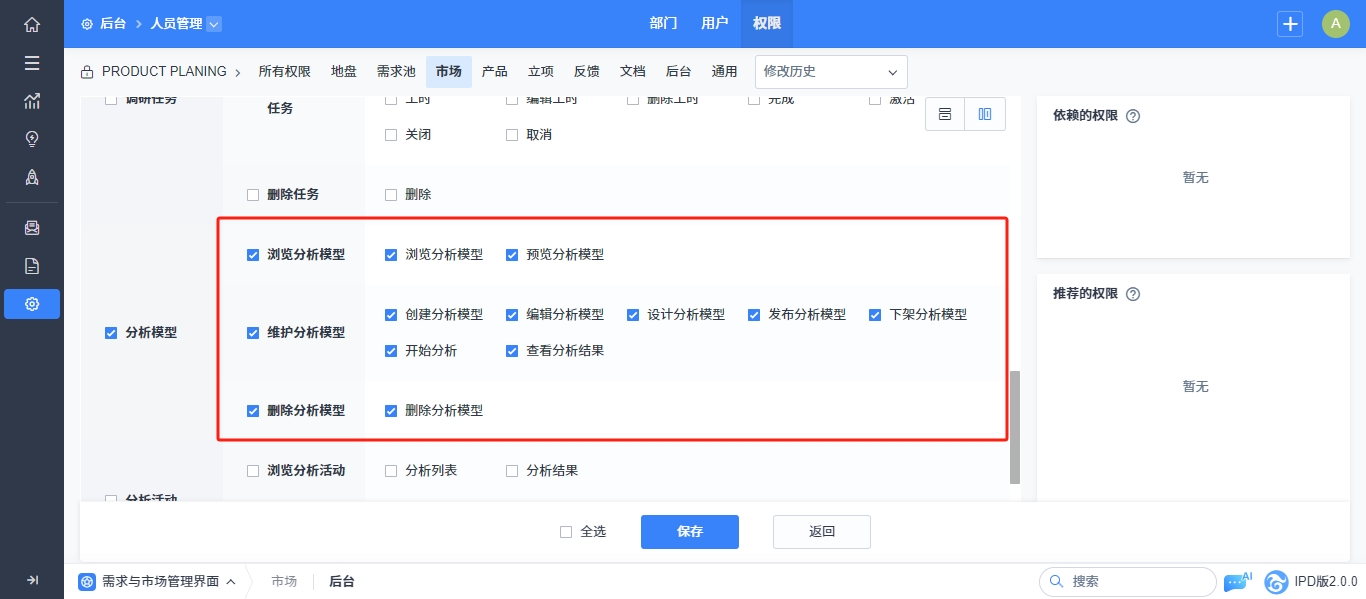
Task: Uncheck the 发布分析模型 permission
Action: (x=754, y=315)
